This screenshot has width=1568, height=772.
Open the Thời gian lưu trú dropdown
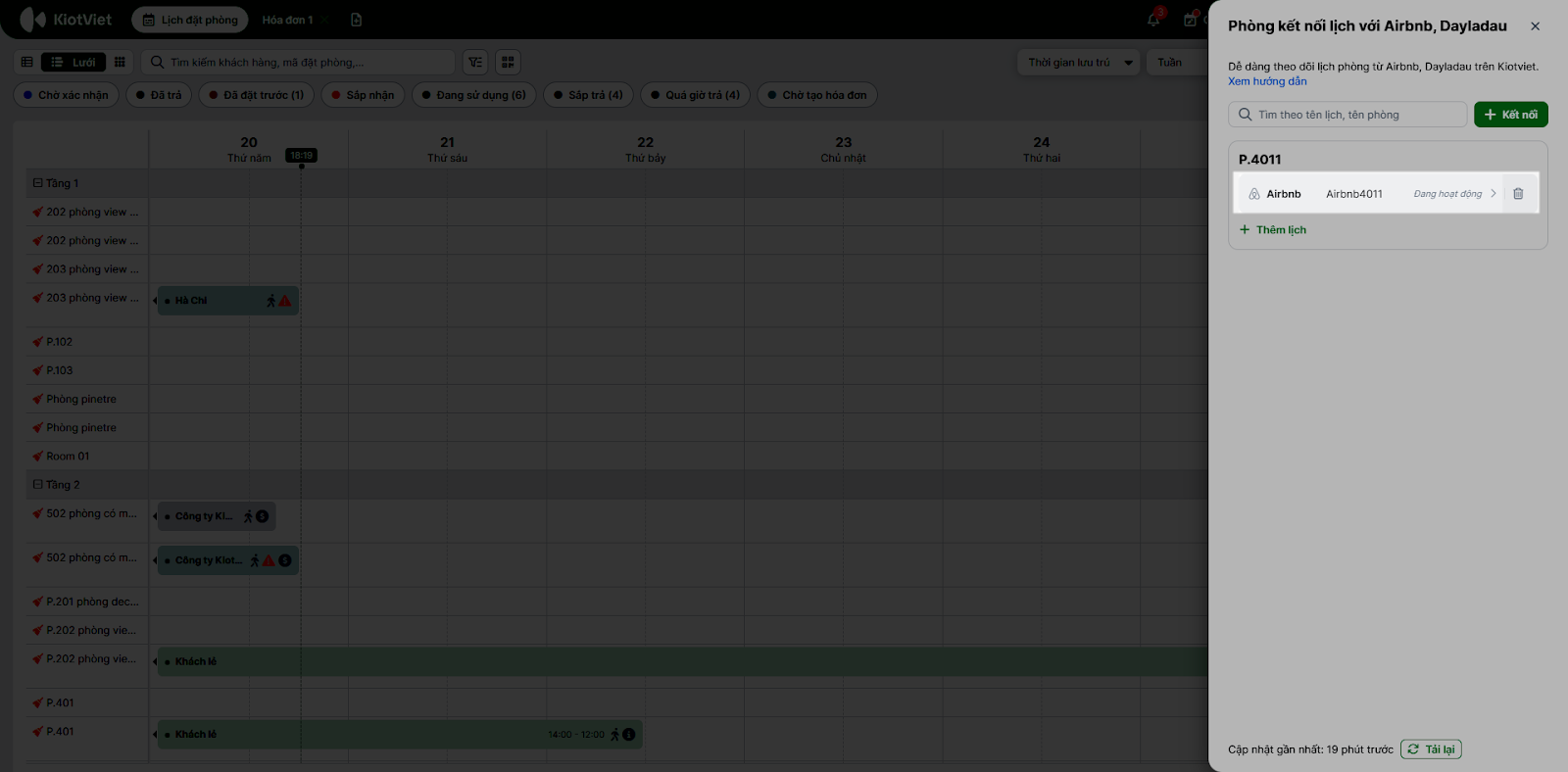[x=1079, y=62]
